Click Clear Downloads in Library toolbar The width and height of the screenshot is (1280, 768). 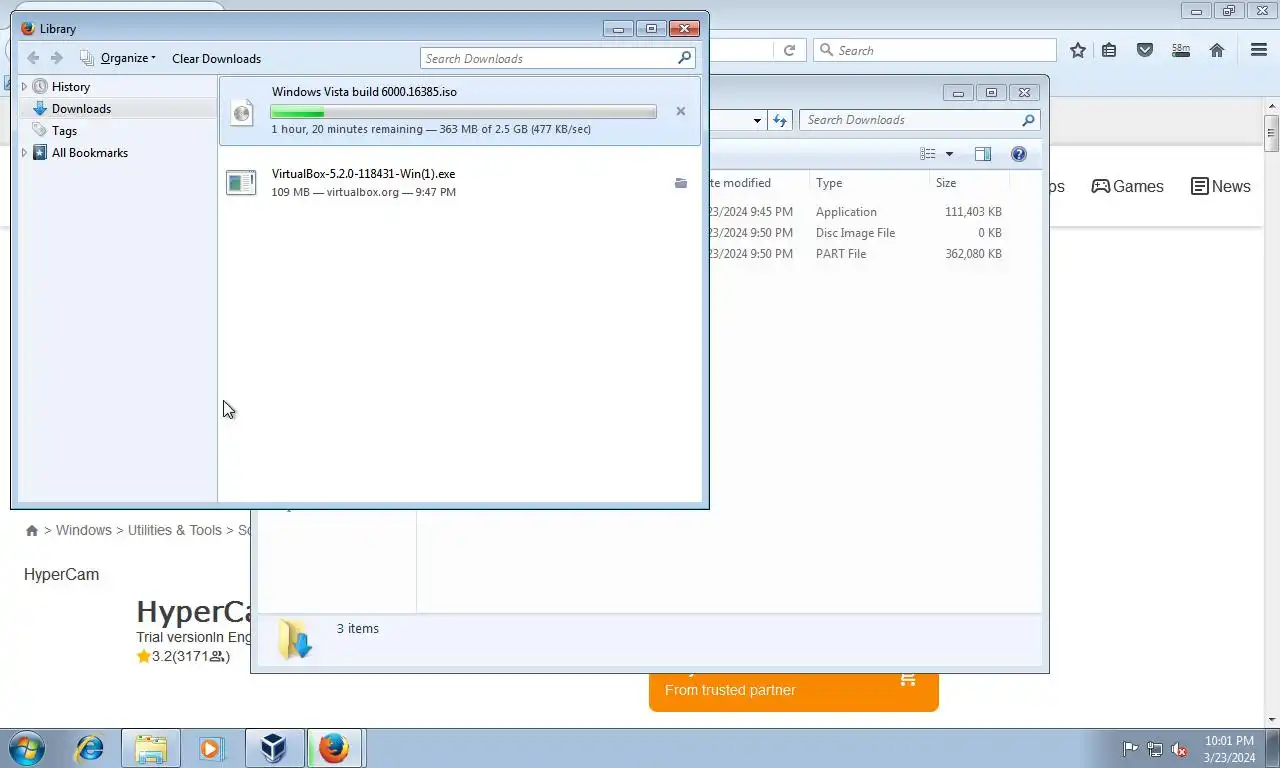(x=216, y=58)
